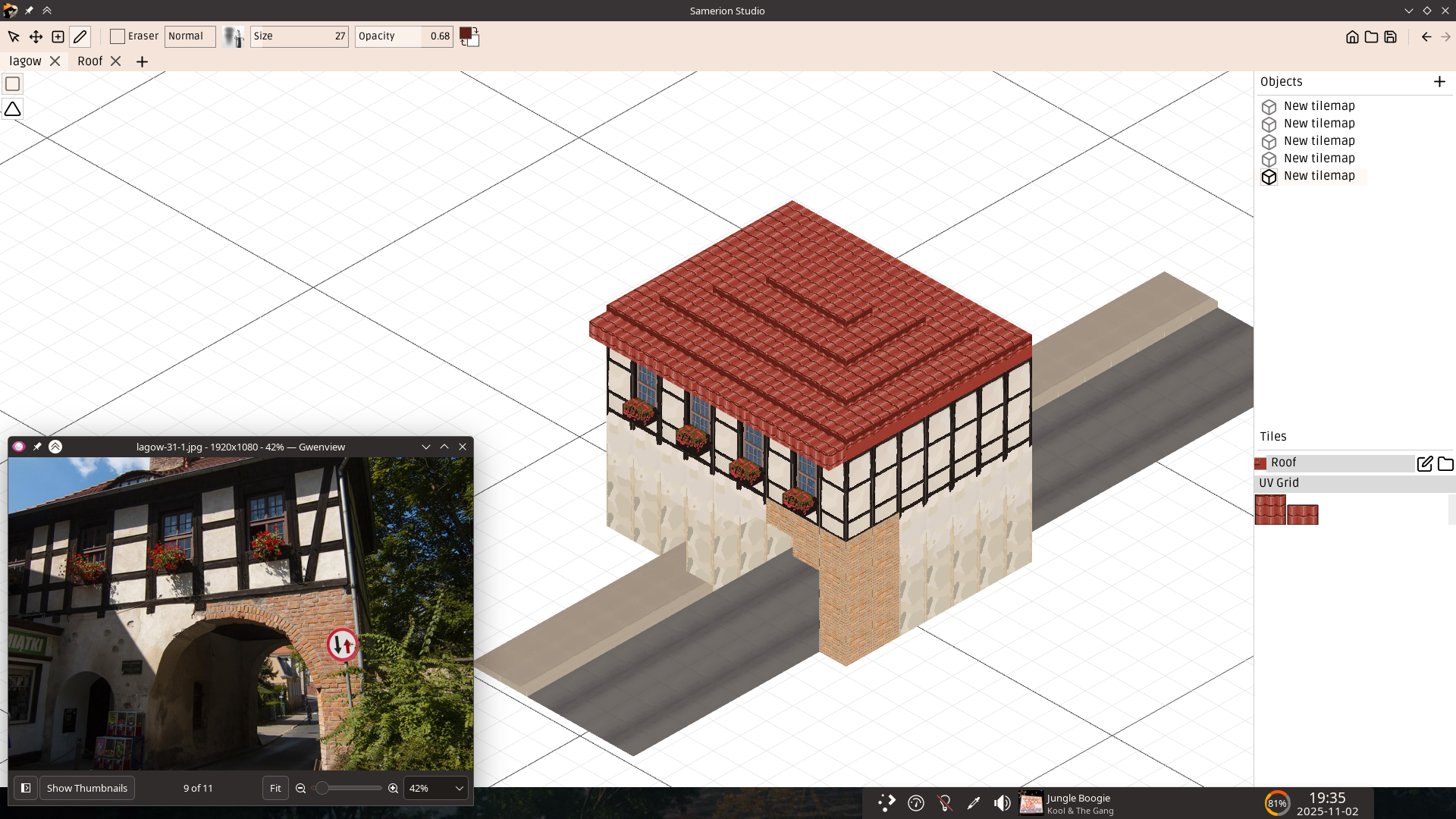The width and height of the screenshot is (1456, 819).
Task: Edit the Roof tileset with pencil icon
Action: click(x=1424, y=463)
